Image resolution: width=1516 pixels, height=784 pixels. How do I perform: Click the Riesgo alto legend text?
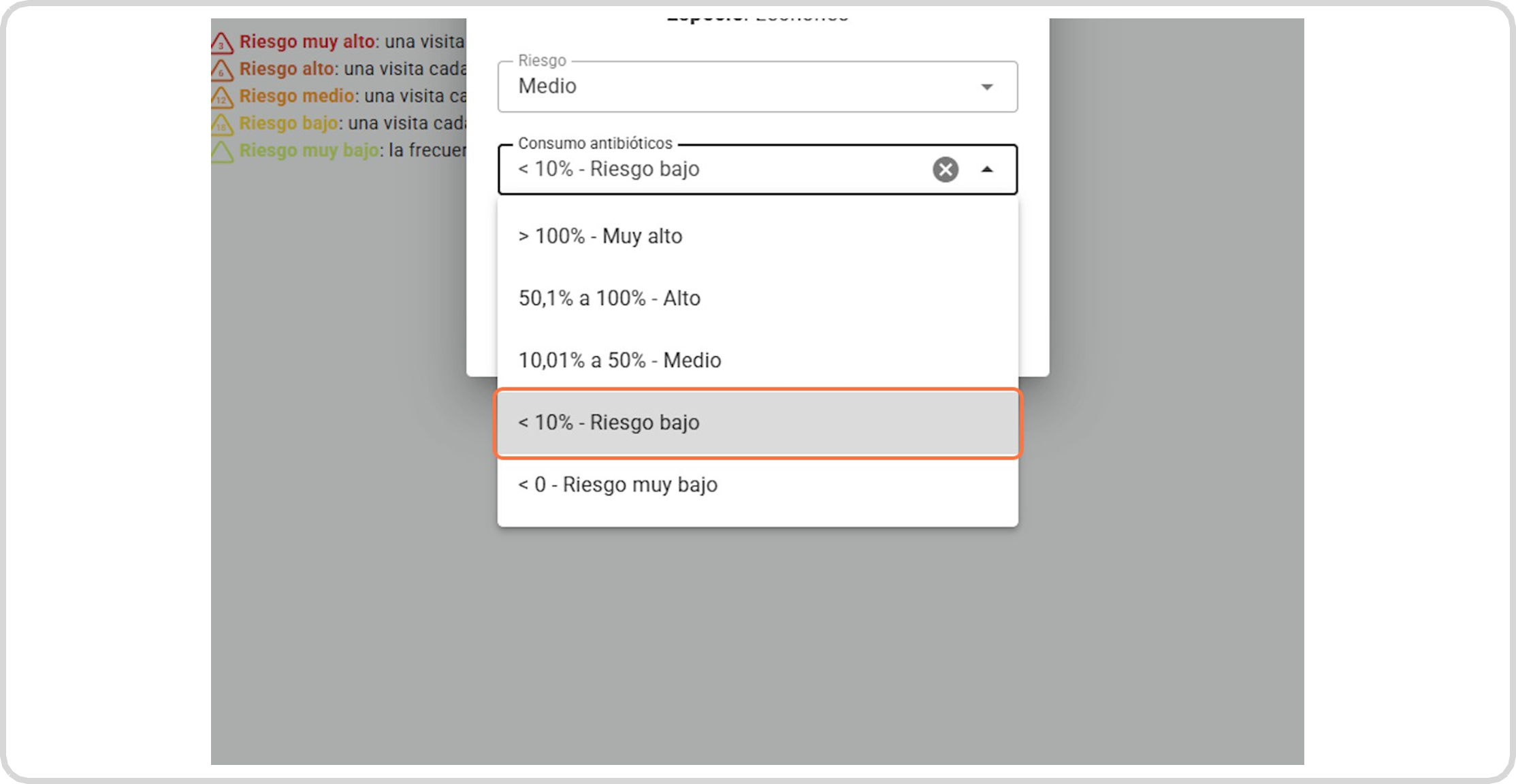click(x=287, y=69)
